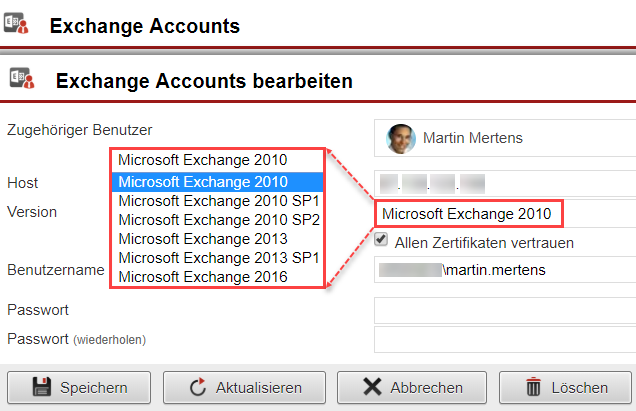Click Martin Mertens avatar photo
636x411 pixels.
click(x=401, y=138)
